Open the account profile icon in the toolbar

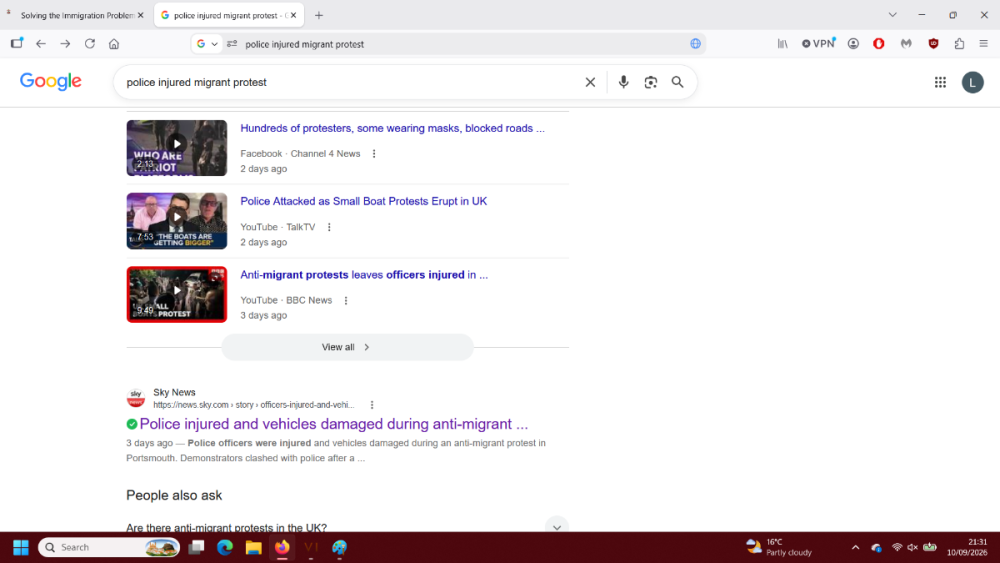coord(853,44)
